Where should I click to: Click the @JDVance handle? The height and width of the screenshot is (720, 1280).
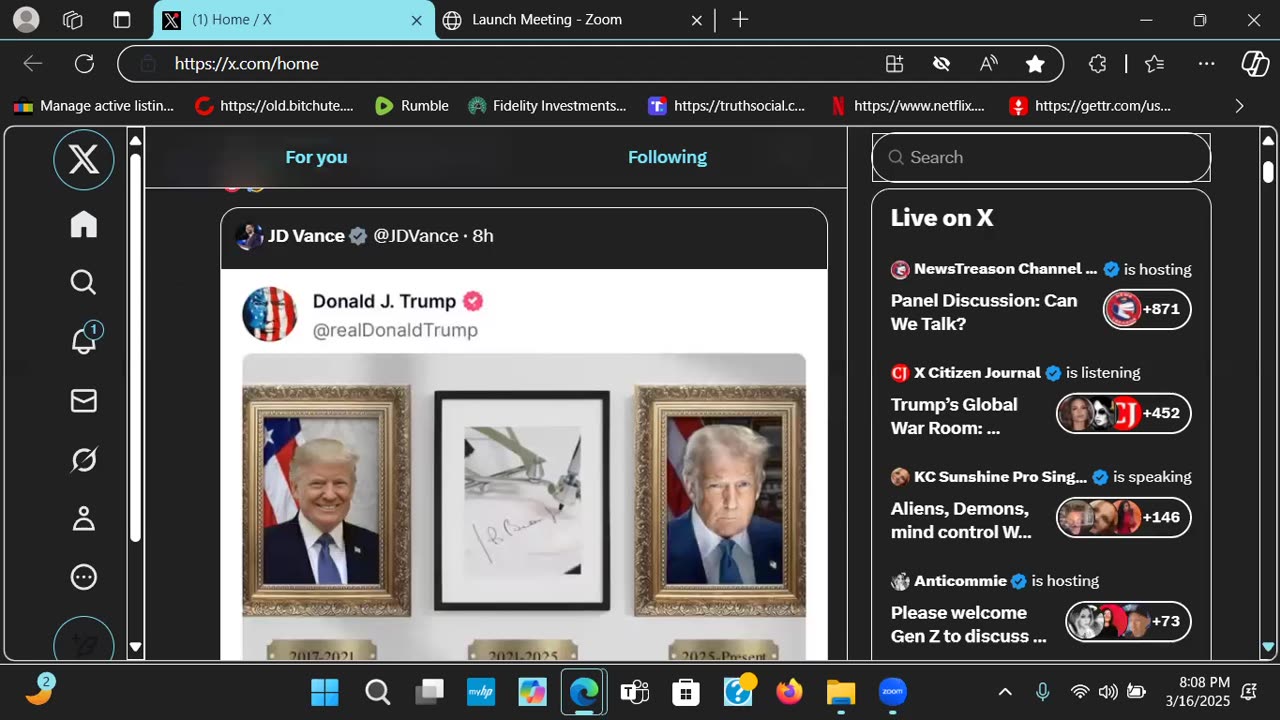tap(415, 236)
